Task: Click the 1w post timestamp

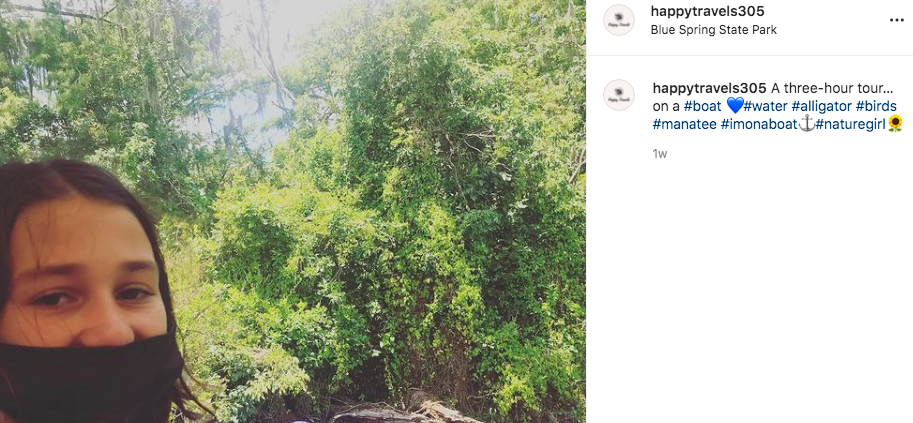Action: pos(659,154)
